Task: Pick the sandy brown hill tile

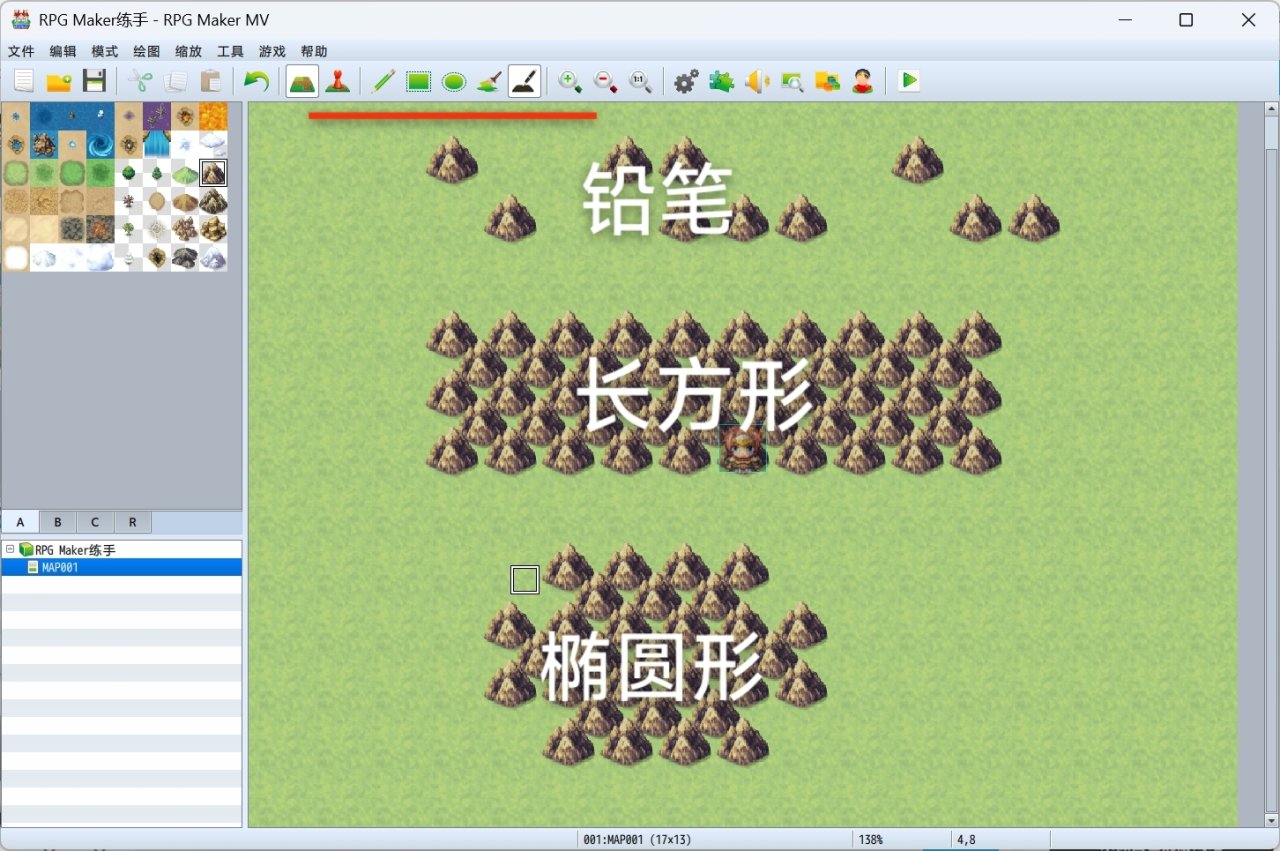Action: pos(185,201)
